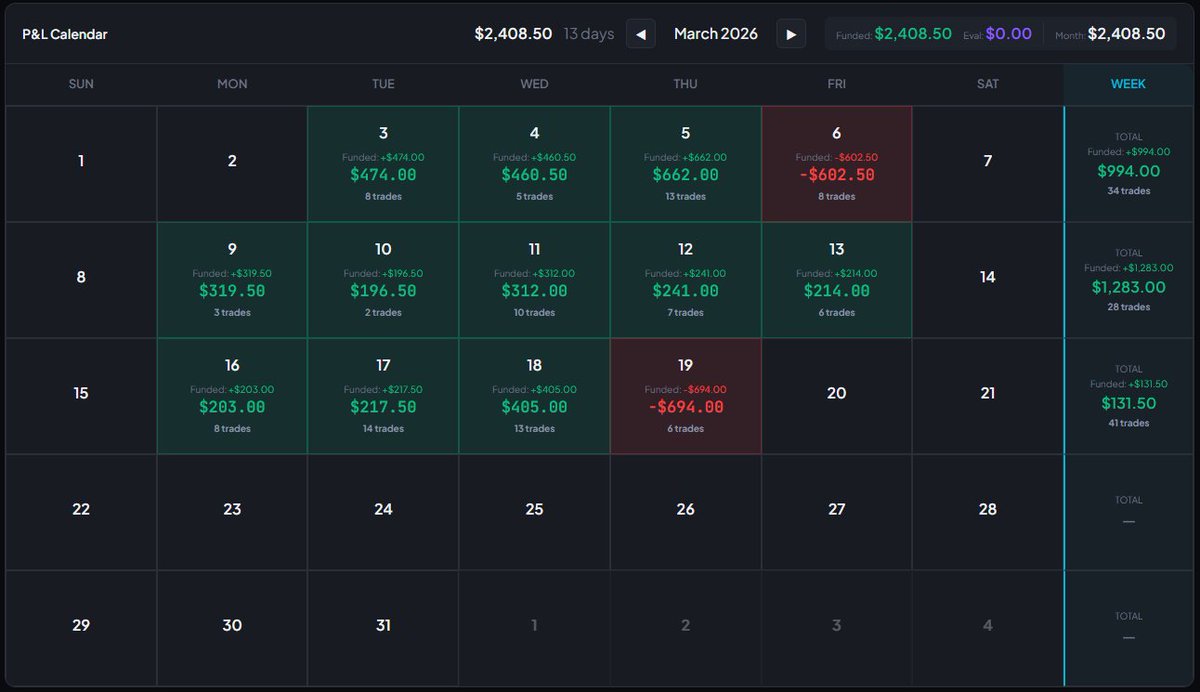Click the 13 days label
This screenshot has height=692, width=1200.
click(589, 34)
